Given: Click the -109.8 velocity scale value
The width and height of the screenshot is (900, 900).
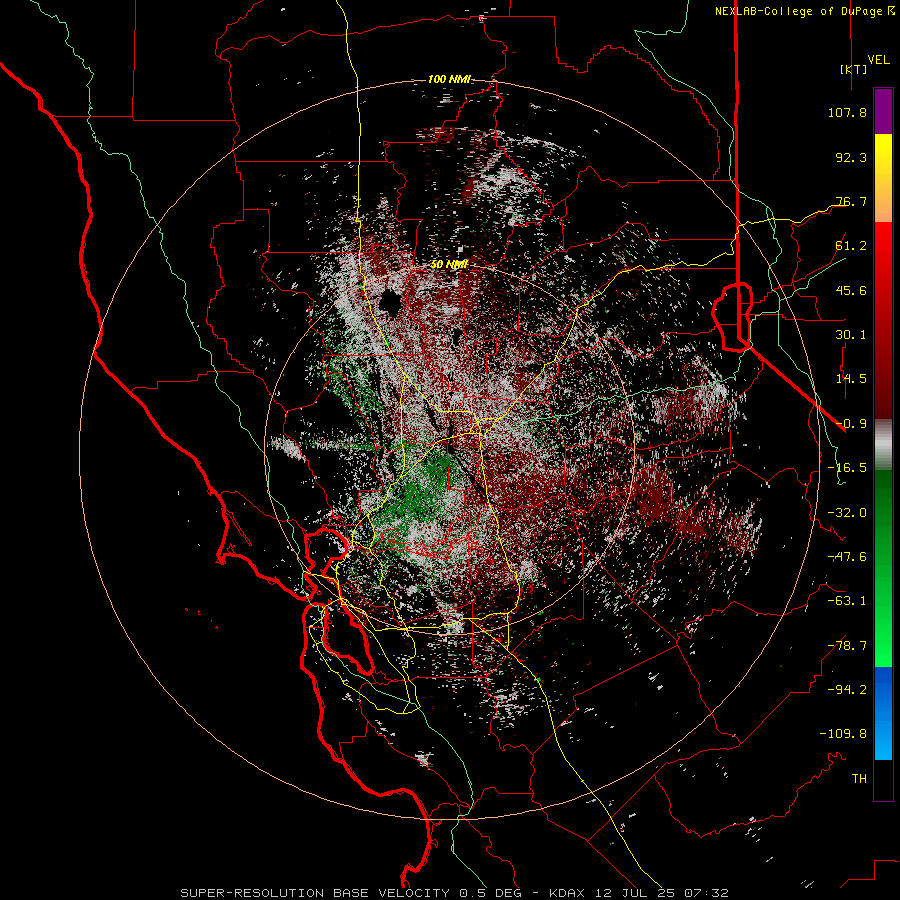Looking at the screenshot, I should pos(843,734).
